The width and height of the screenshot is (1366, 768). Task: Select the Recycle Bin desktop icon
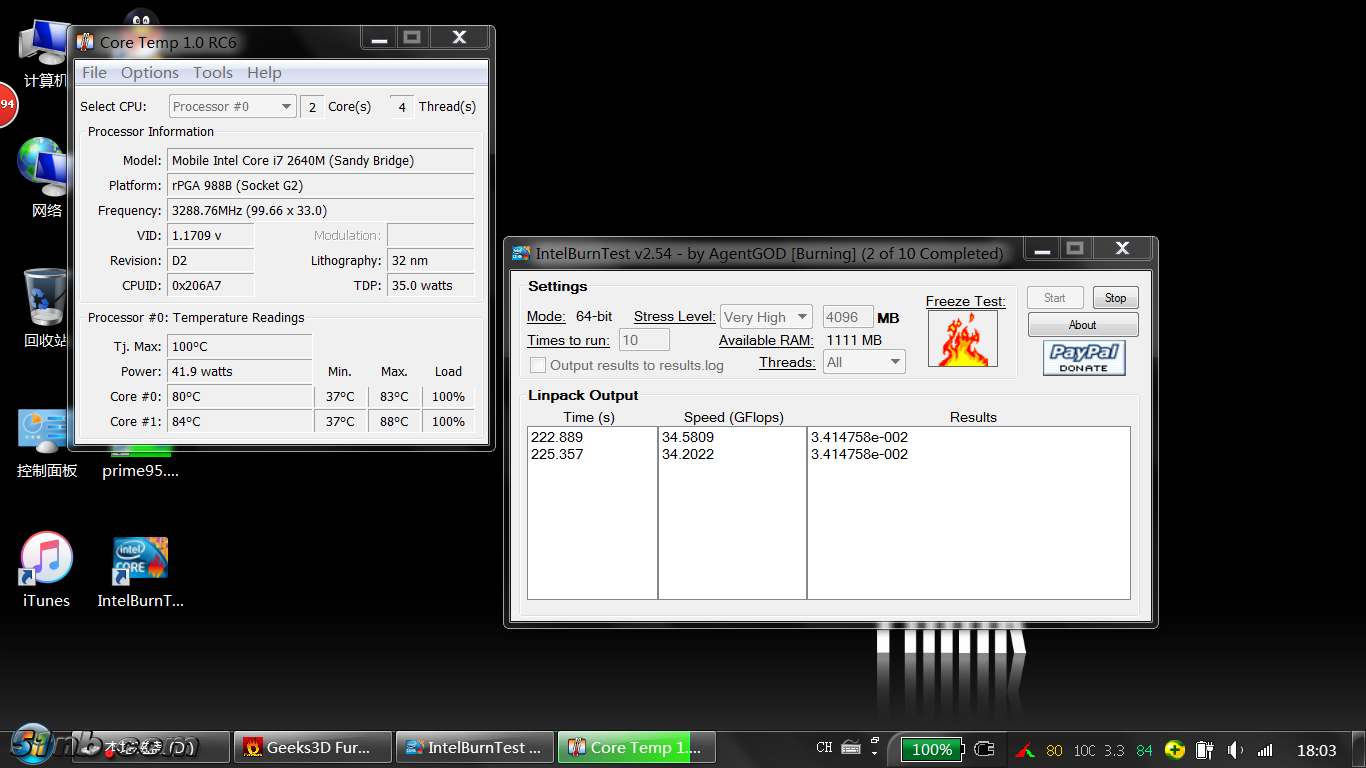pos(45,298)
